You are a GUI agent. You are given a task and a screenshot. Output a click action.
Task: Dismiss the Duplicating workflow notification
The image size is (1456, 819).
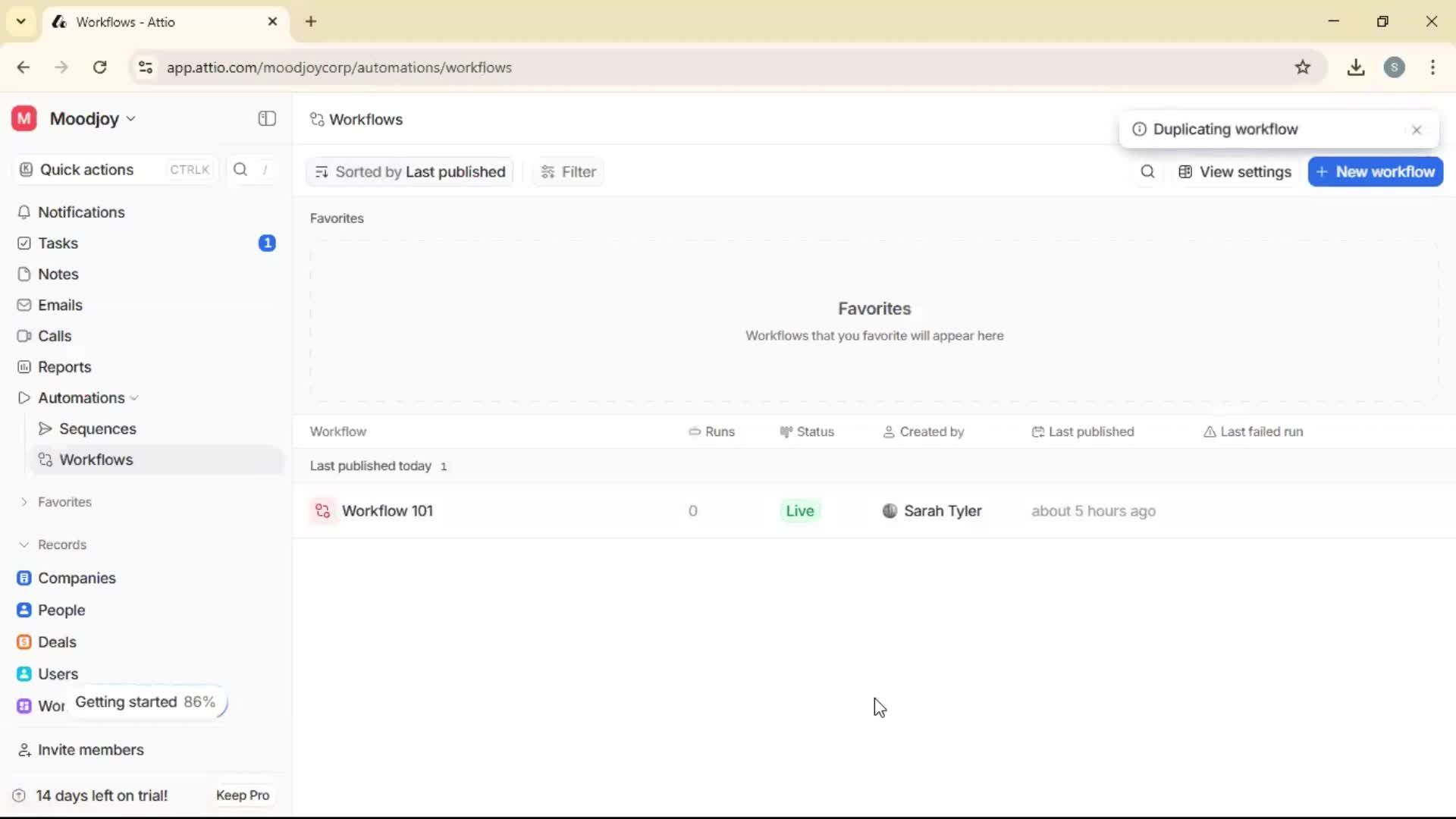pos(1417,130)
